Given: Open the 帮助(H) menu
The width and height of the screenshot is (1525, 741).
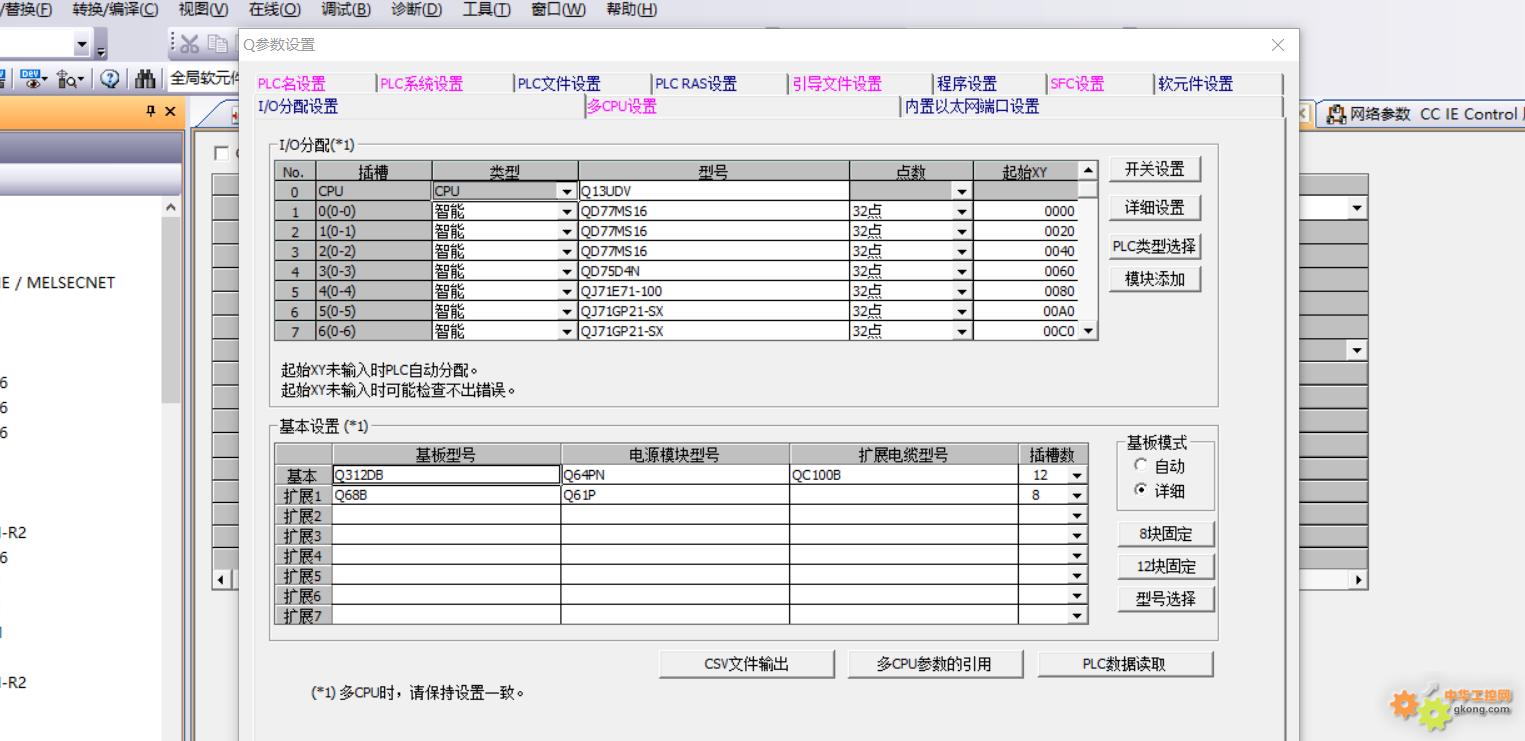Looking at the screenshot, I should [632, 10].
